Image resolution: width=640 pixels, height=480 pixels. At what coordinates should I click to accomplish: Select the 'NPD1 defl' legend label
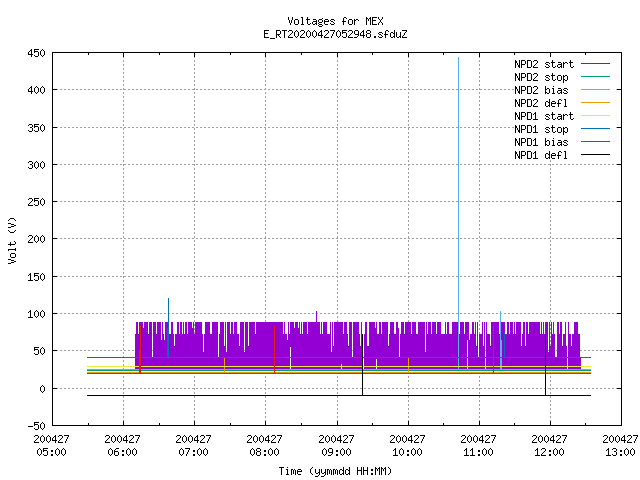pos(541,155)
